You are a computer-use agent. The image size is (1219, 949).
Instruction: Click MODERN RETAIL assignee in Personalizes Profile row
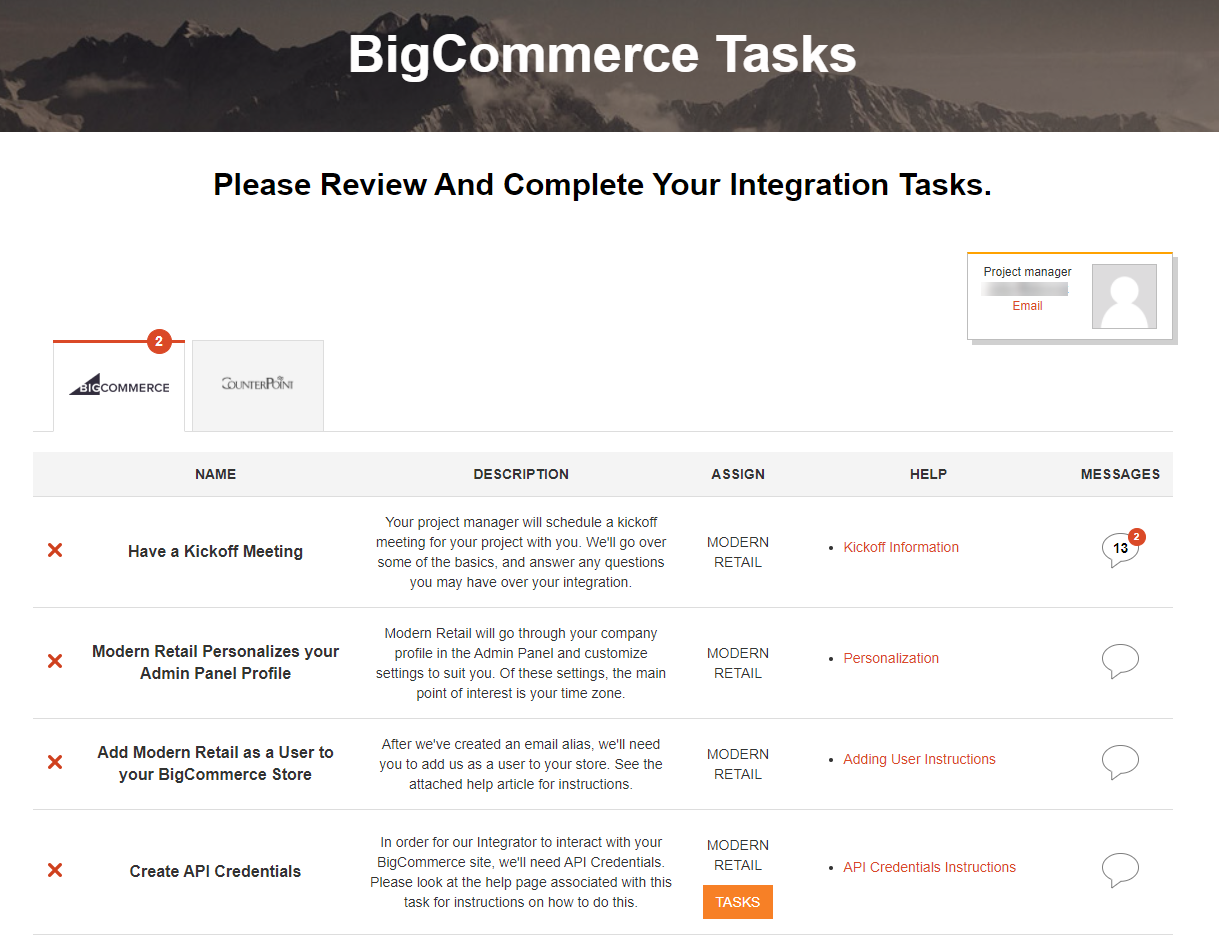click(738, 663)
